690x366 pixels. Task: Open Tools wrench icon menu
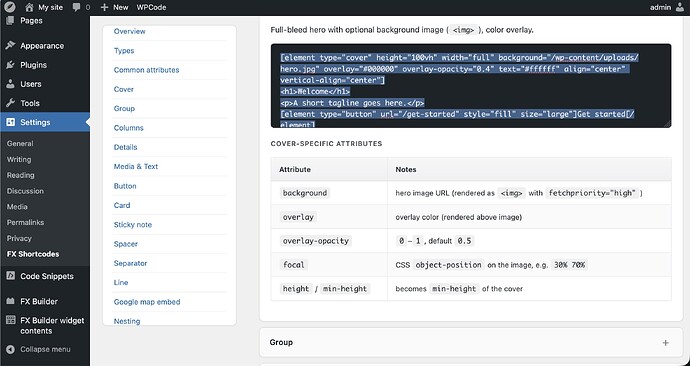(11, 103)
